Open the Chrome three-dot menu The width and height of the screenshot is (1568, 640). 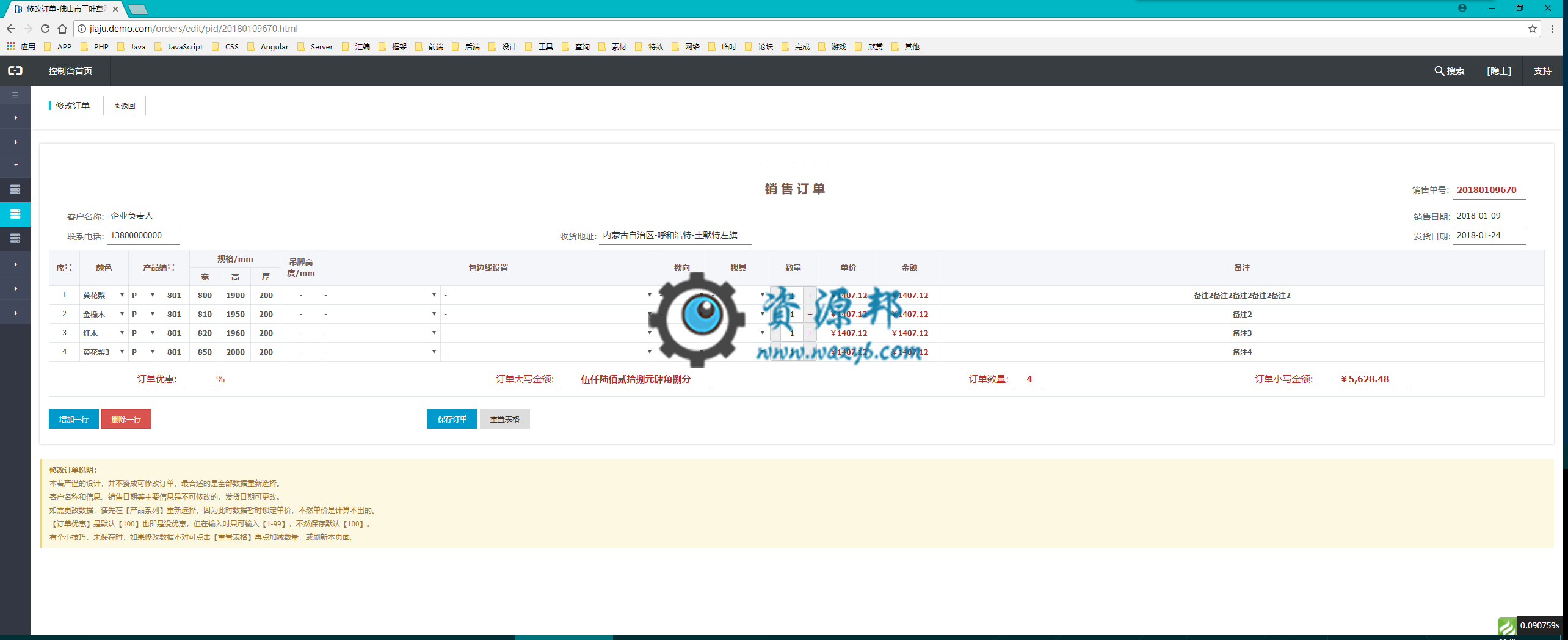pos(1552,29)
